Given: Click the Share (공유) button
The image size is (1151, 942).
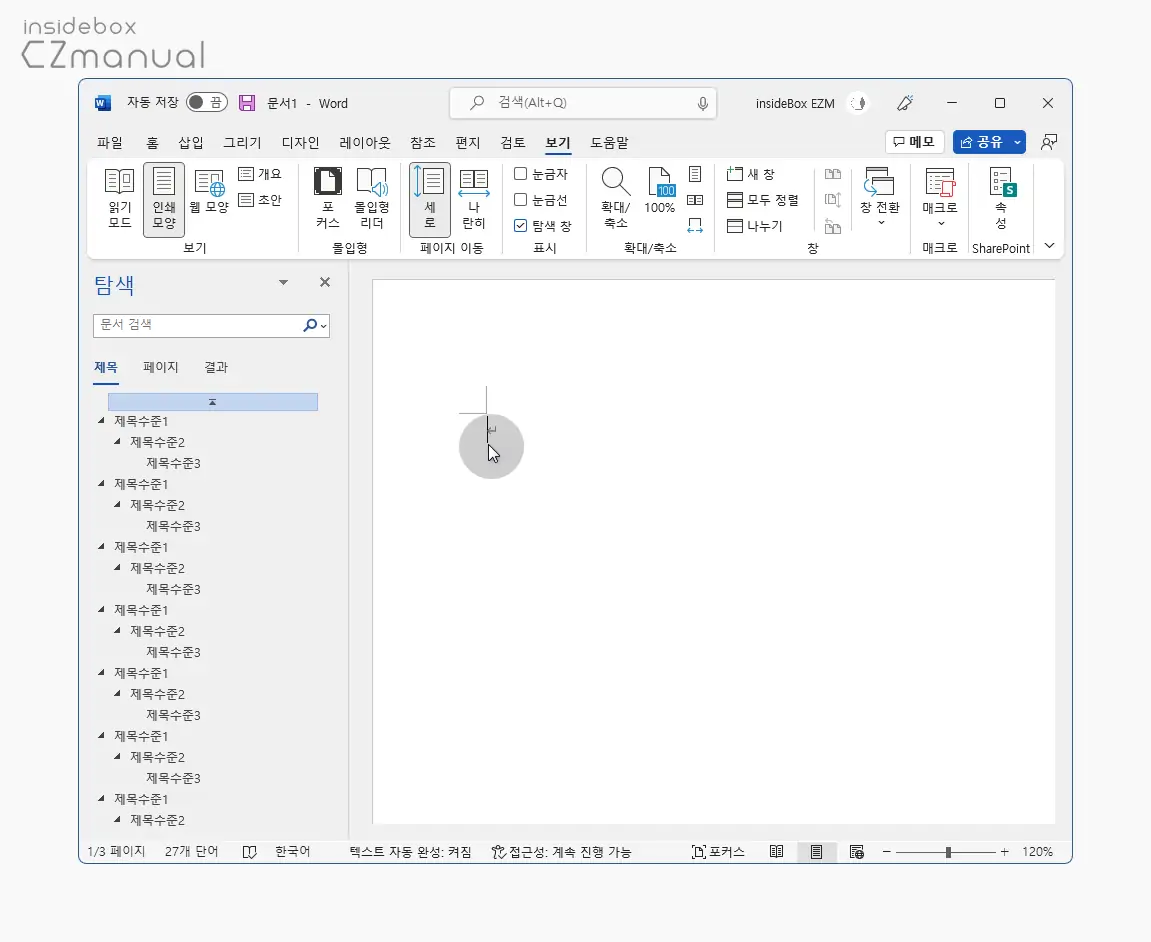Looking at the screenshot, I should (981, 142).
